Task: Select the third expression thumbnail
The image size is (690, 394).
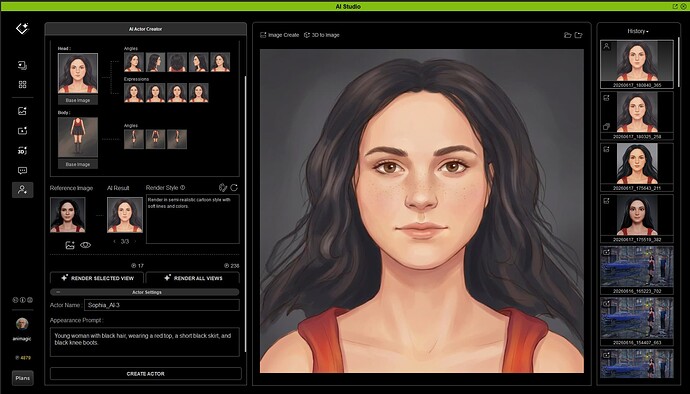Action: (177, 93)
